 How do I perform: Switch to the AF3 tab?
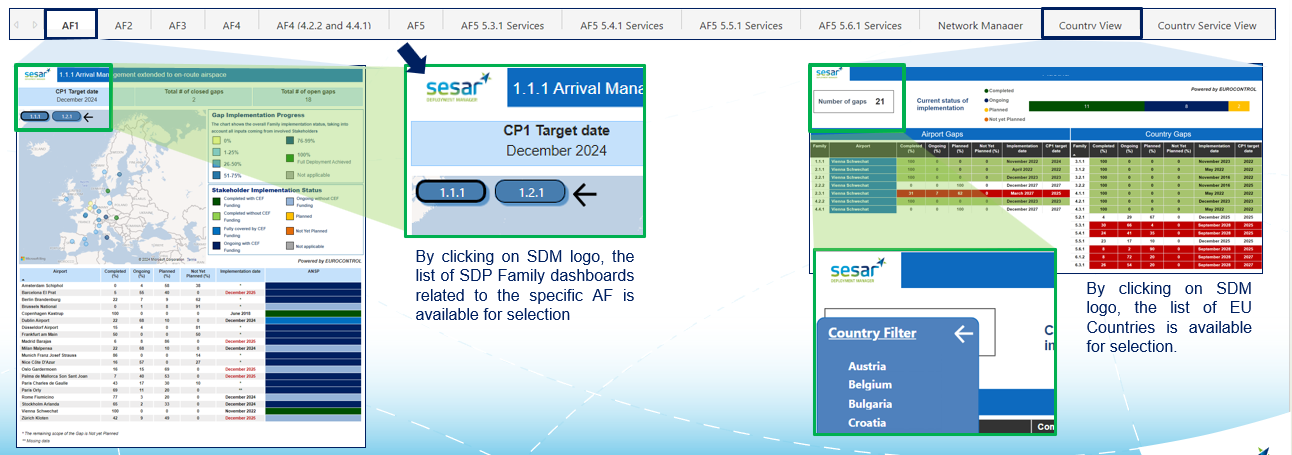(x=178, y=25)
